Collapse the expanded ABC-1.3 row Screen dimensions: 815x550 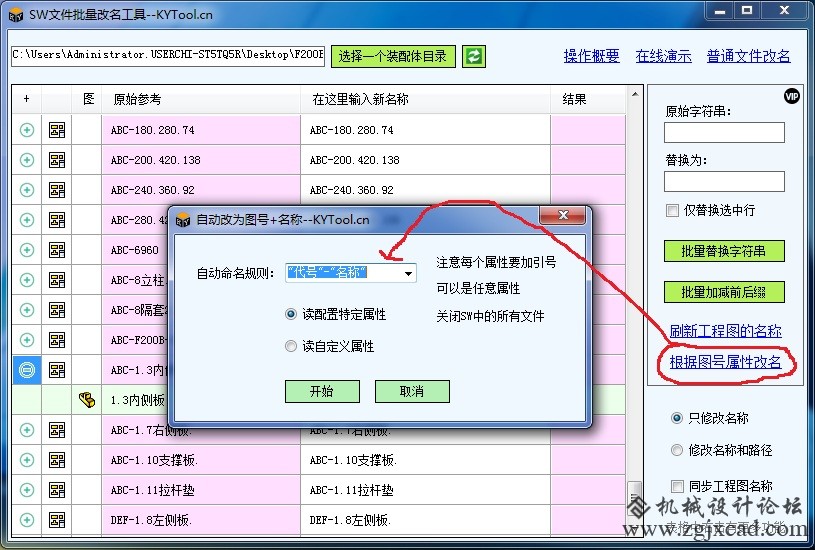[x=27, y=370]
